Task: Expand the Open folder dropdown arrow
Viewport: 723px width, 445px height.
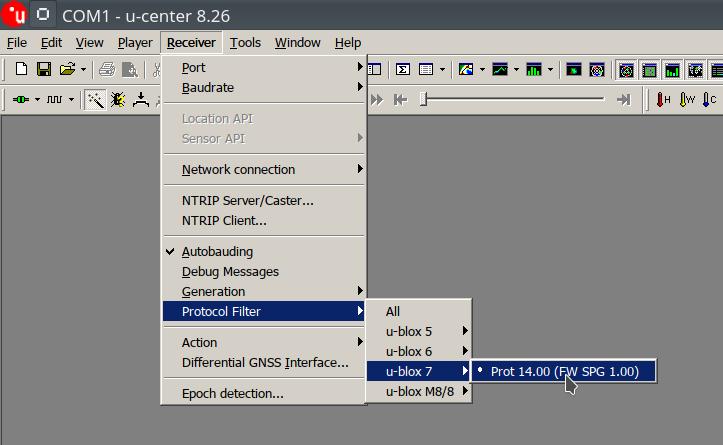Action: click(83, 70)
